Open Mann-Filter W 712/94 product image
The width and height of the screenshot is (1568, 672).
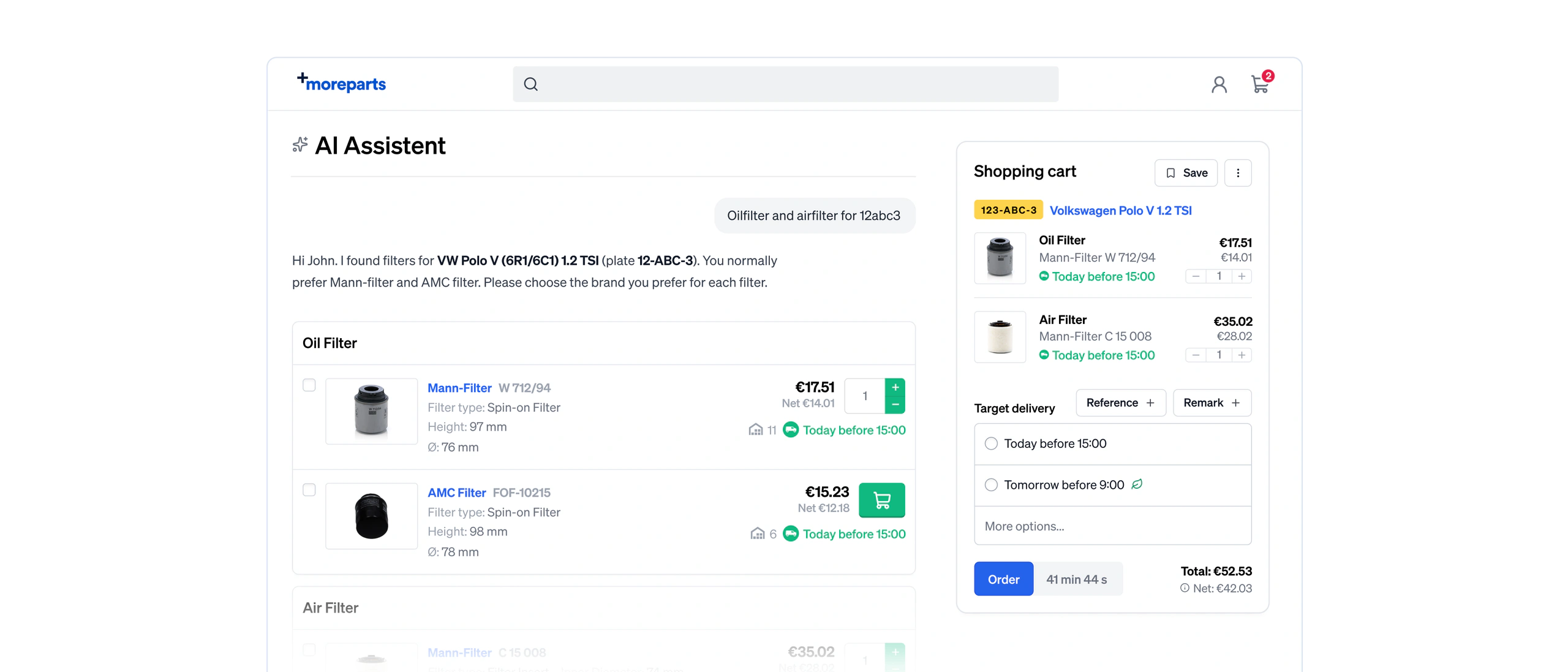point(371,411)
